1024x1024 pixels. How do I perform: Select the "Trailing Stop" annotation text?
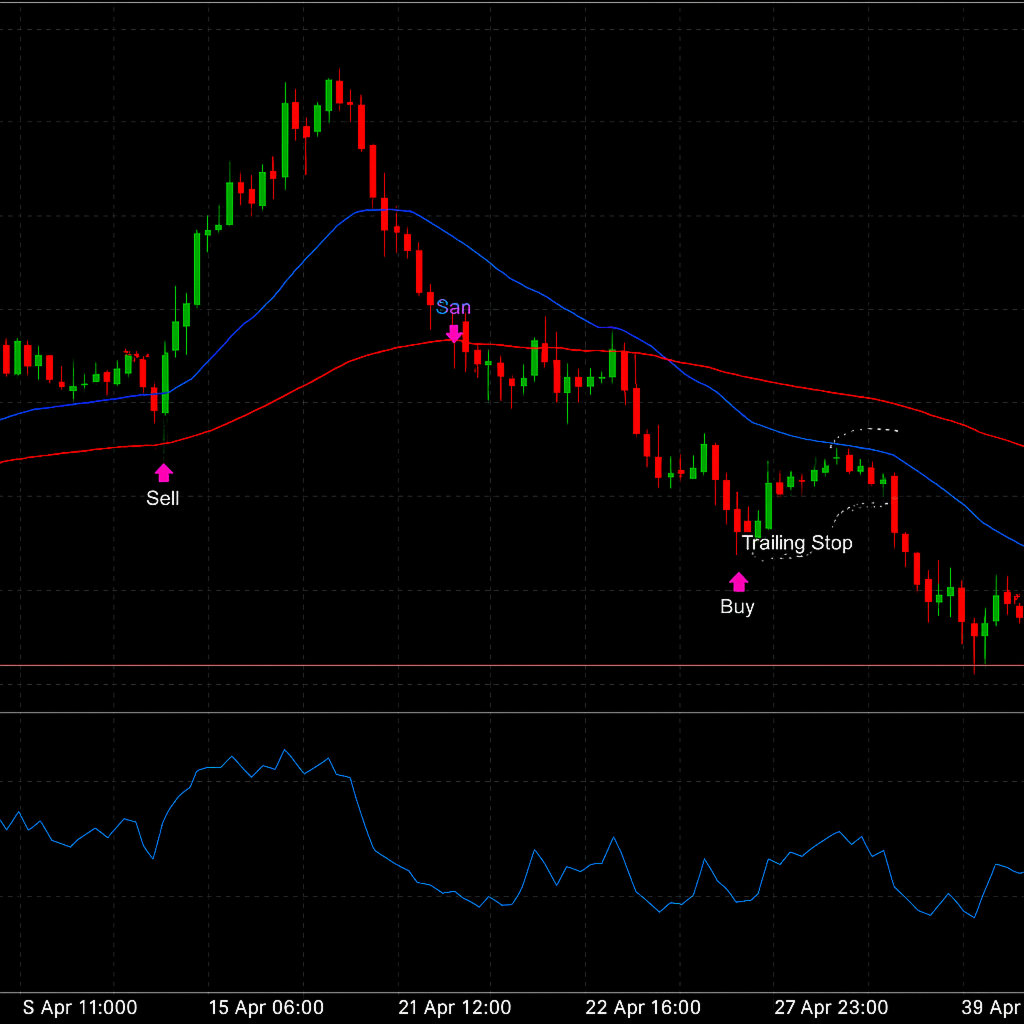pos(797,543)
